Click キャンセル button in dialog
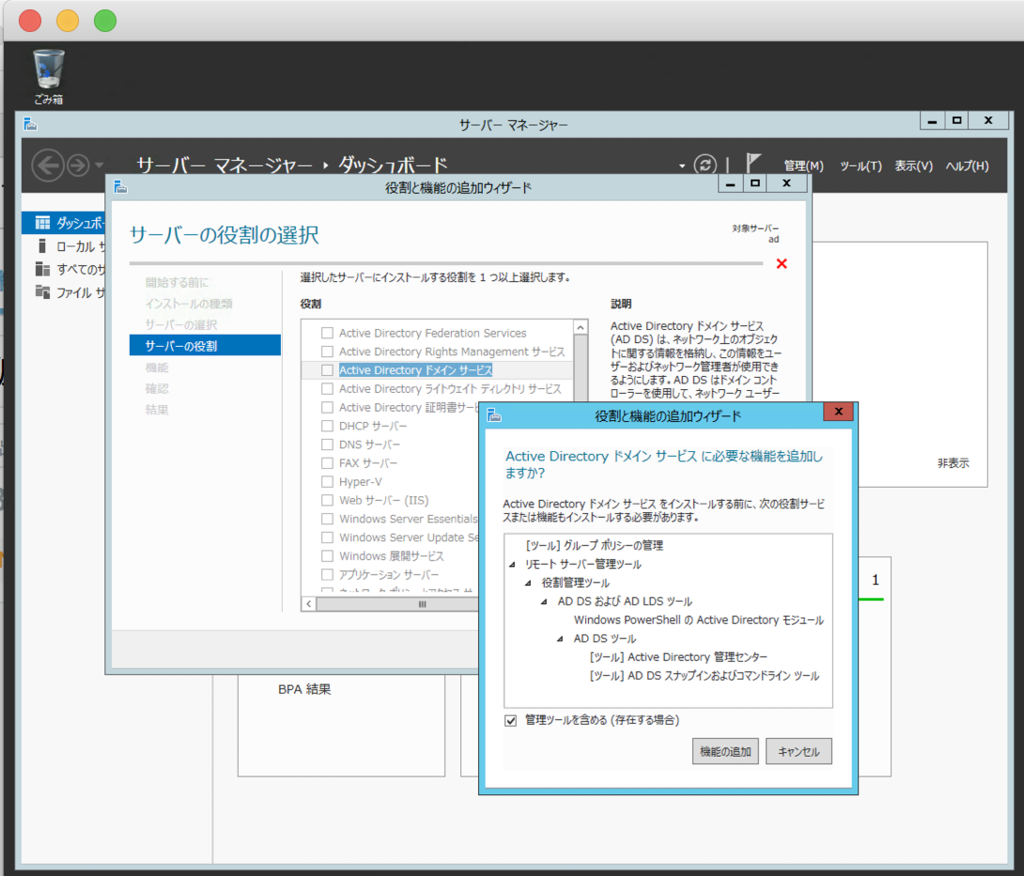The width and height of the screenshot is (1024, 876). pos(798,751)
